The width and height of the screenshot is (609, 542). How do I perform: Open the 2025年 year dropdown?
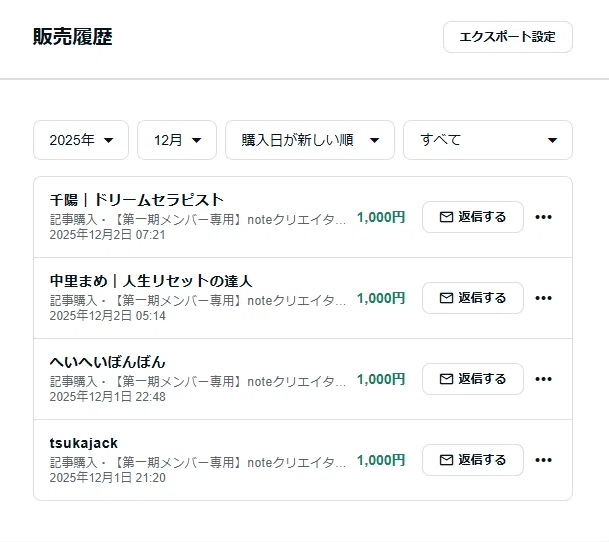pyautogui.click(x=81, y=140)
